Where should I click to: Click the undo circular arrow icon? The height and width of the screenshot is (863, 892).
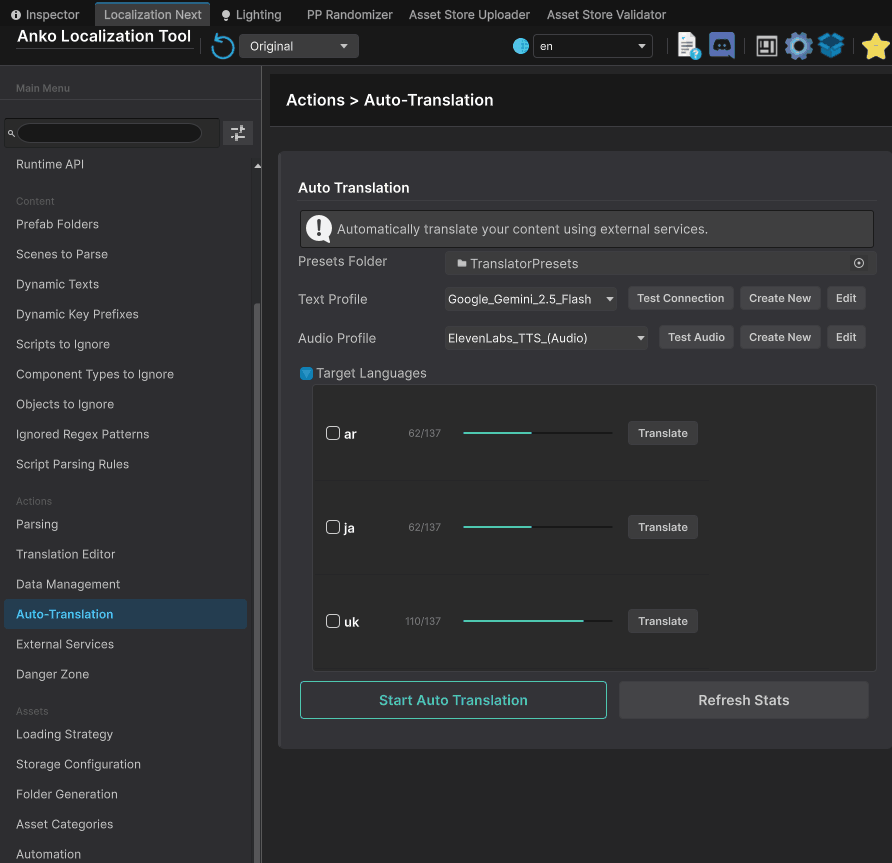pyautogui.click(x=222, y=45)
